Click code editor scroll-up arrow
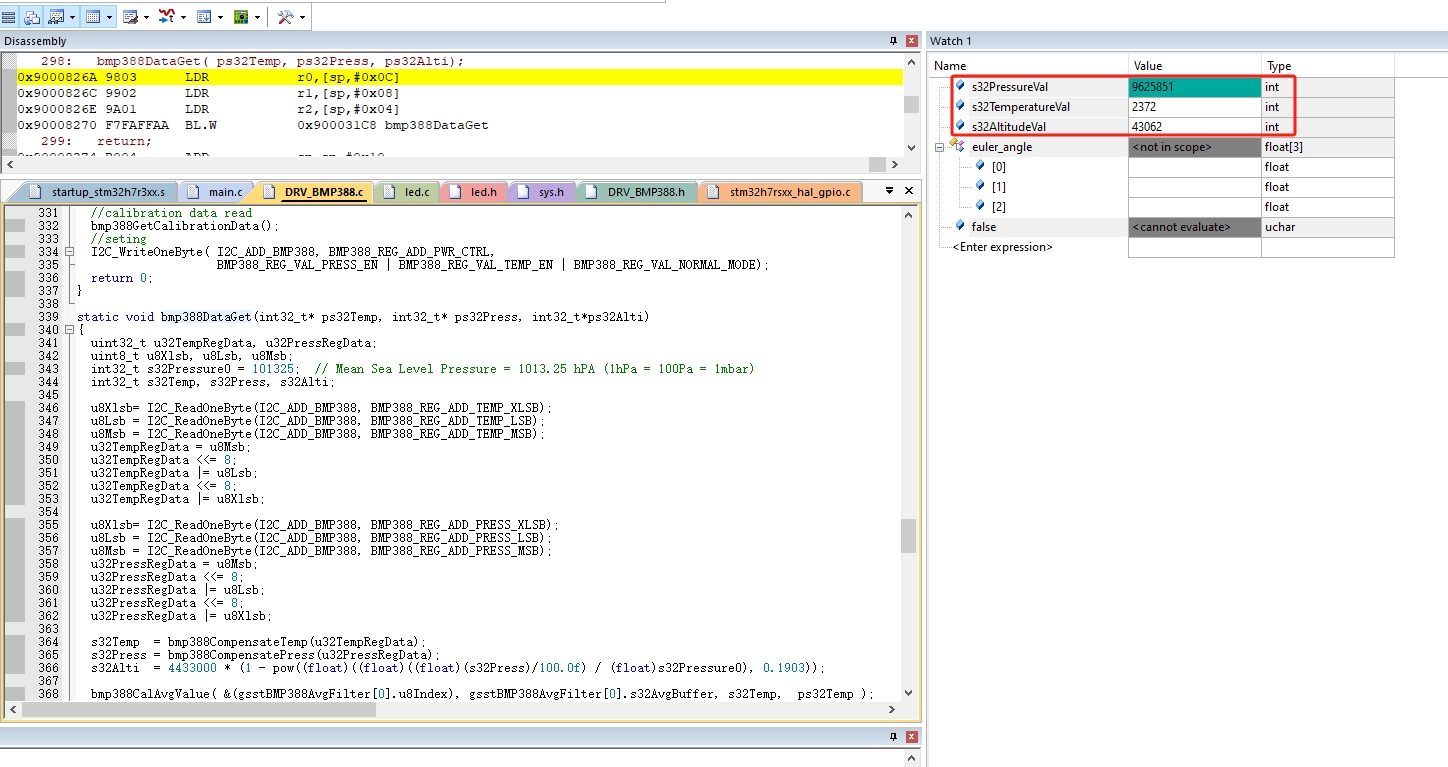Screen dimensions: 1448x767 [x=908, y=212]
